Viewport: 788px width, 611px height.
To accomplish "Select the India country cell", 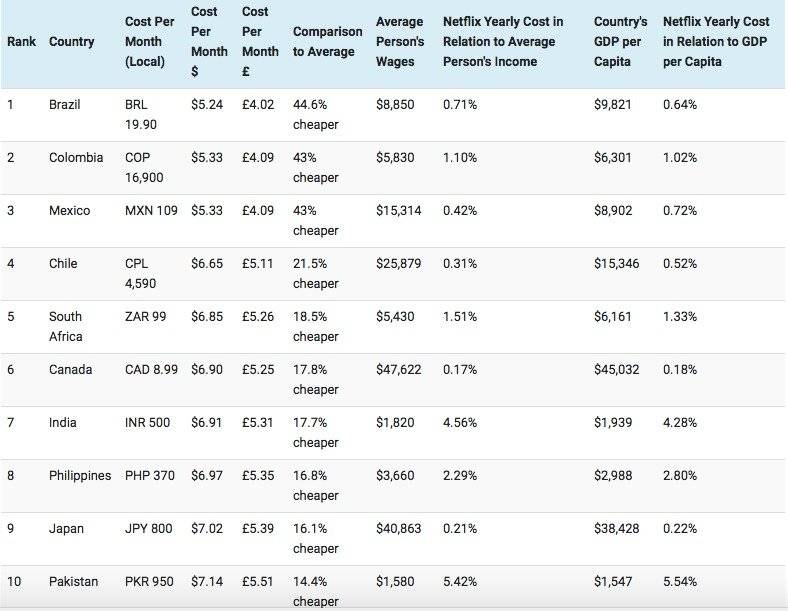I will coord(62,423).
